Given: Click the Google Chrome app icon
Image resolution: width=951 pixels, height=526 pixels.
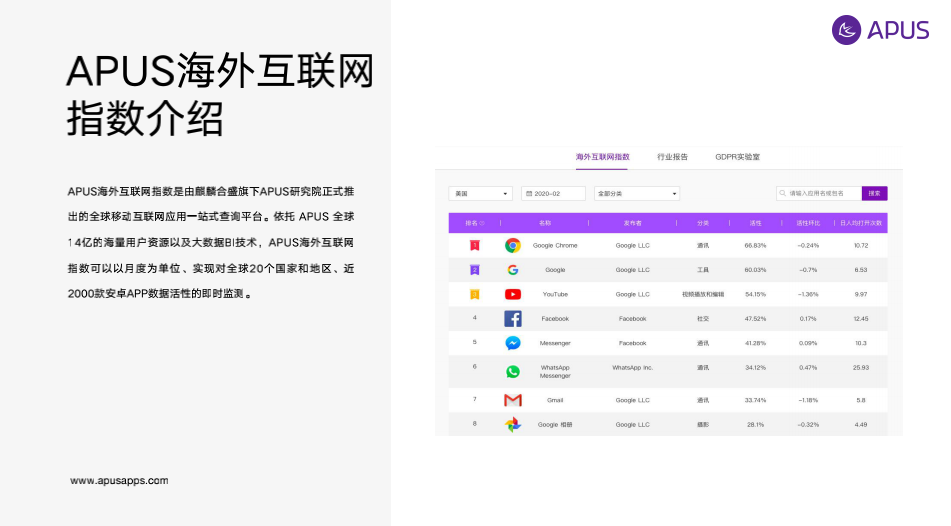Looking at the screenshot, I should pos(512,245).
